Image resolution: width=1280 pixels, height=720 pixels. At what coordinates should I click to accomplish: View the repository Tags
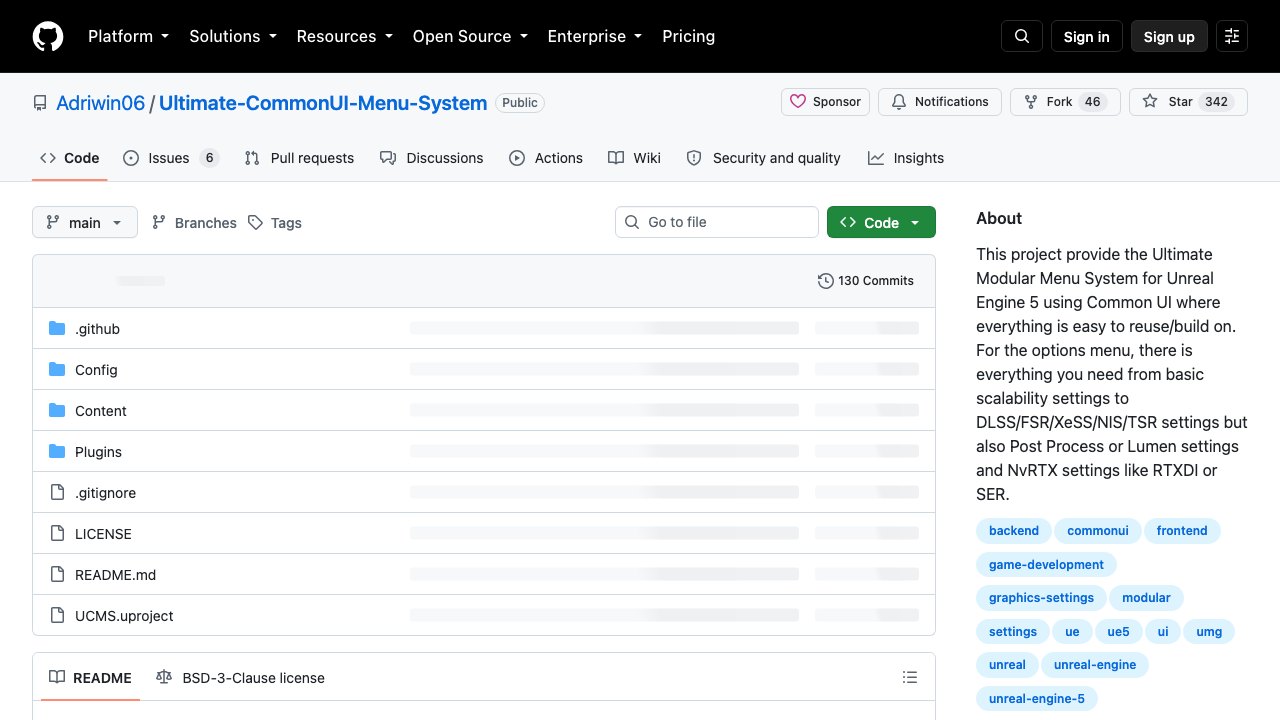pyautogui.click(x=275, y=223)
